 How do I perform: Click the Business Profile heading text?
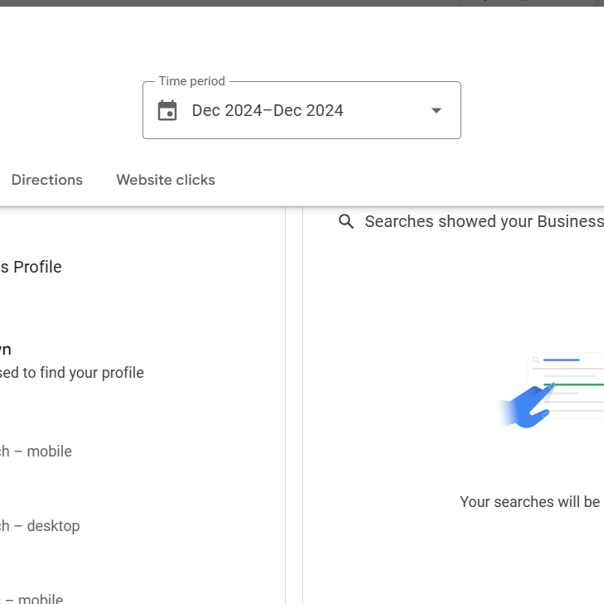[31, 267]
